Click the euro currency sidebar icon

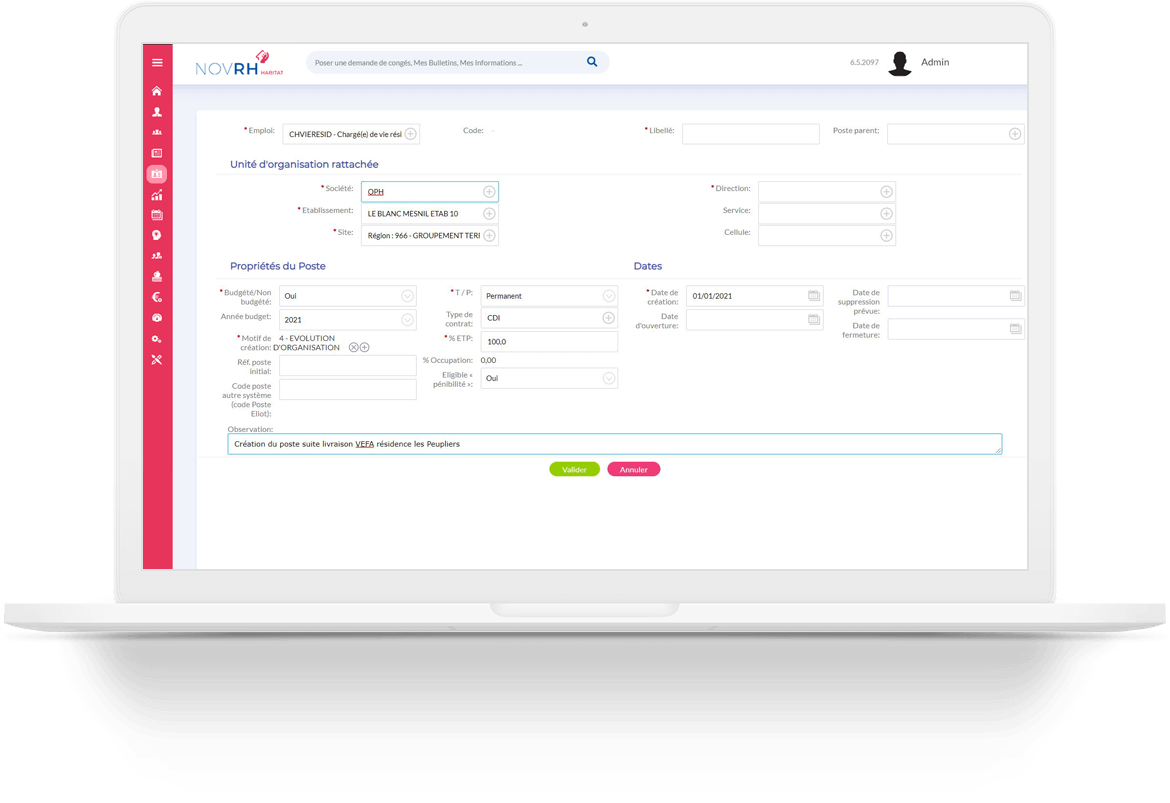click(157, 297)
